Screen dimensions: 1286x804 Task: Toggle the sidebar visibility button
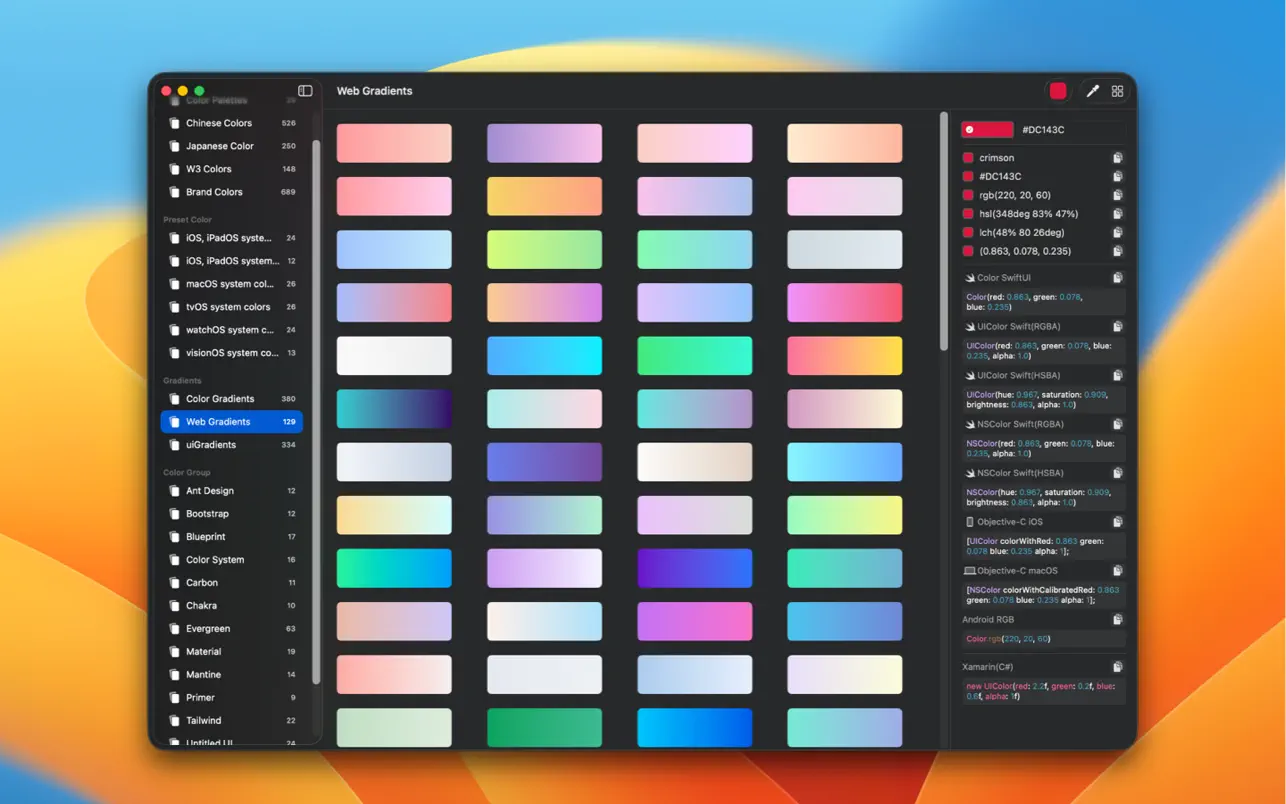(x=304, y=90)
